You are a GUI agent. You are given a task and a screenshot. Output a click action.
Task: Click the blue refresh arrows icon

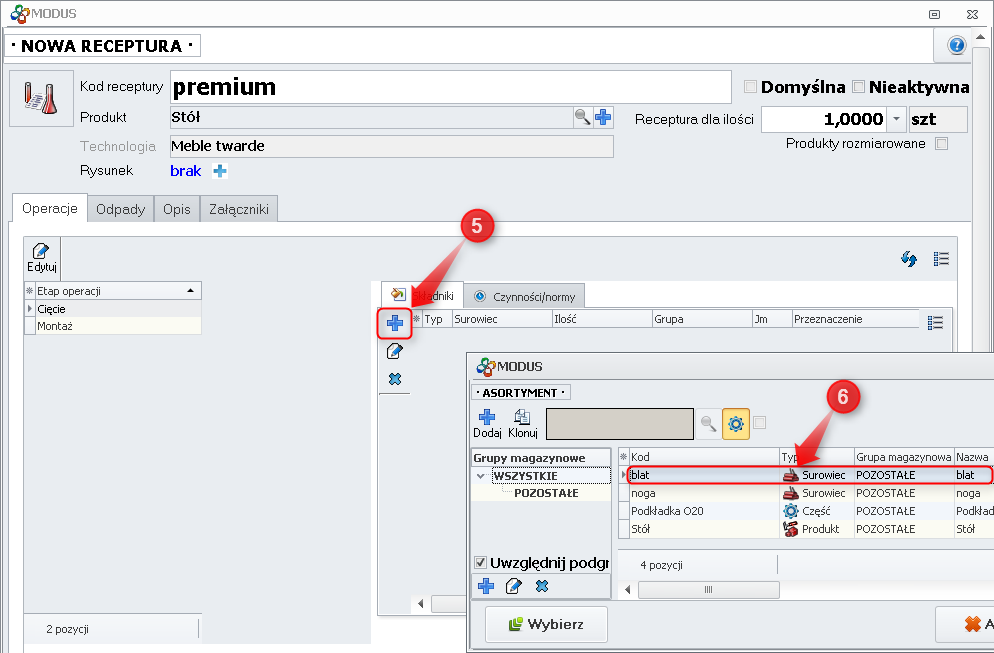(909, 259)
